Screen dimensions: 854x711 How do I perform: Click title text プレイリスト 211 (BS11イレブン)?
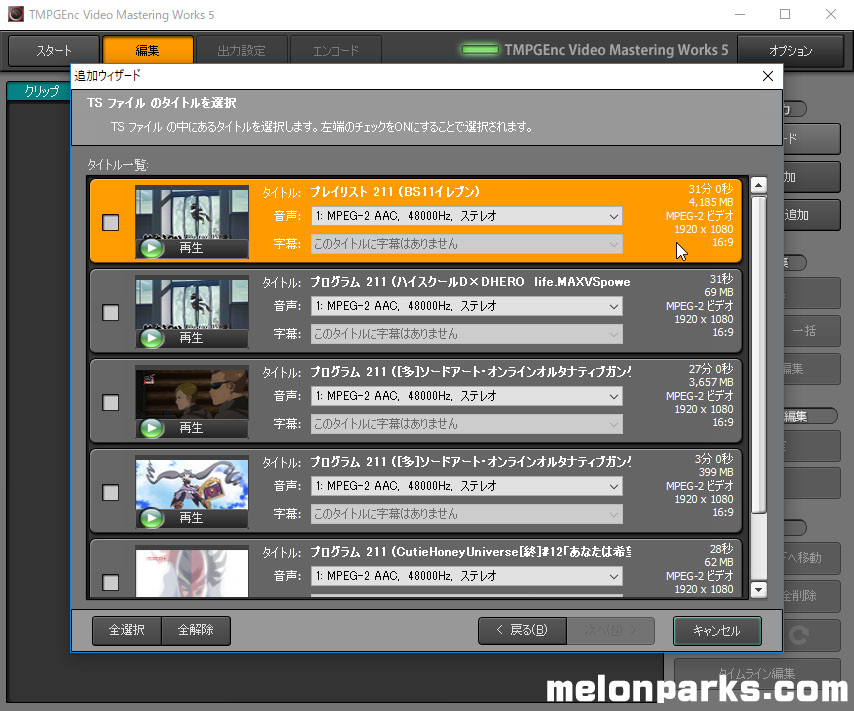pyautogui.click(x=395, y=192)
